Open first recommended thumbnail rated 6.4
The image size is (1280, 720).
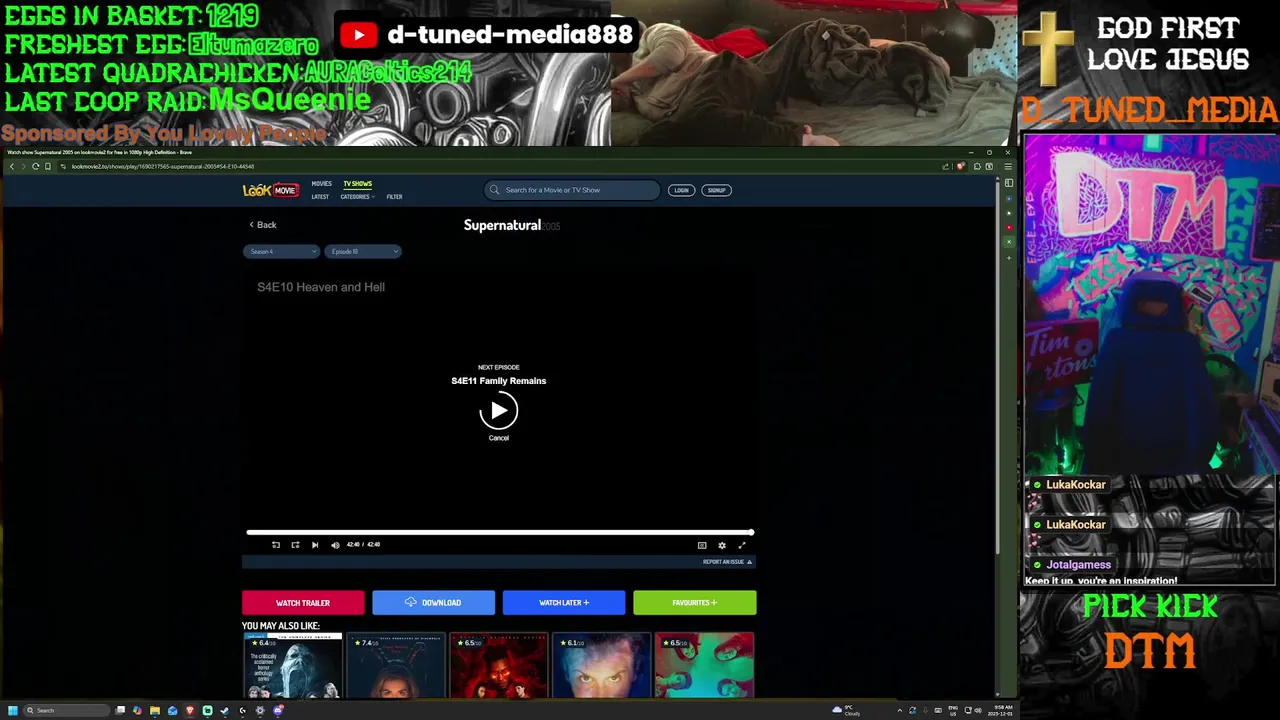292,666
